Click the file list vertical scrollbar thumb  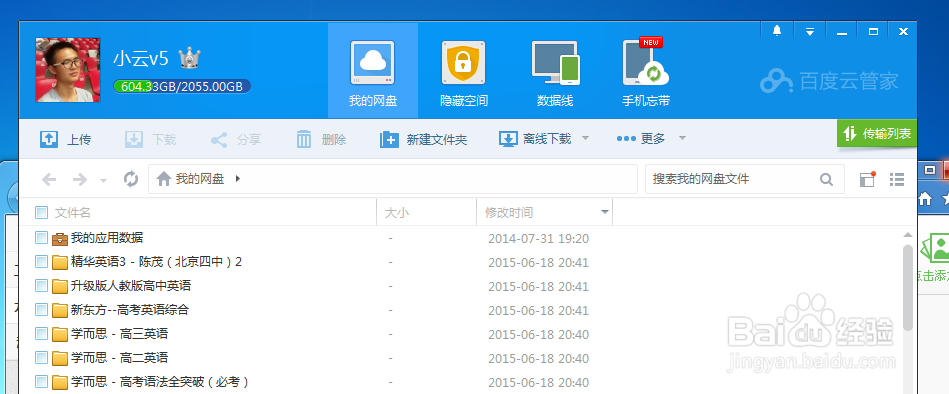908,288
